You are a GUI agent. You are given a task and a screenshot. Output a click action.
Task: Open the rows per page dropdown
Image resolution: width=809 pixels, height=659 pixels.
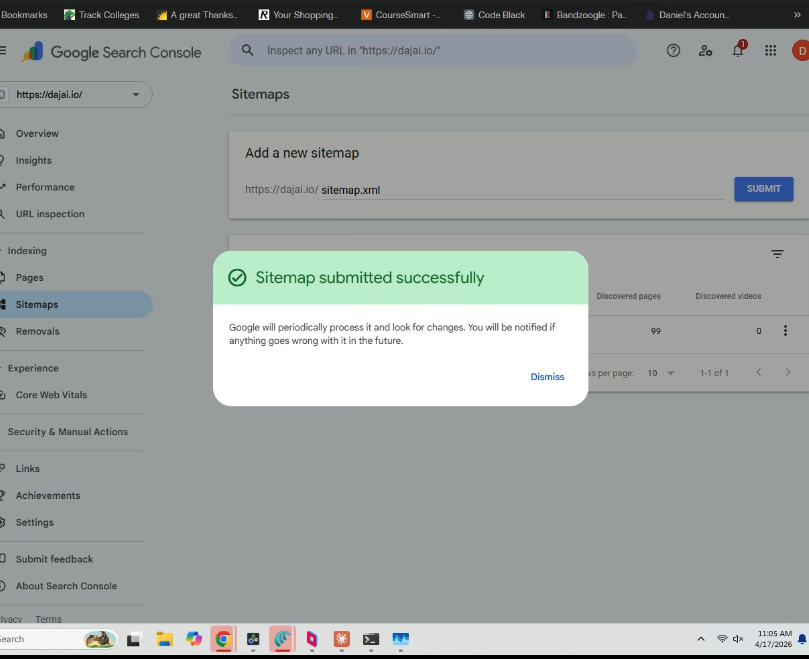click(x=660, y=373)
